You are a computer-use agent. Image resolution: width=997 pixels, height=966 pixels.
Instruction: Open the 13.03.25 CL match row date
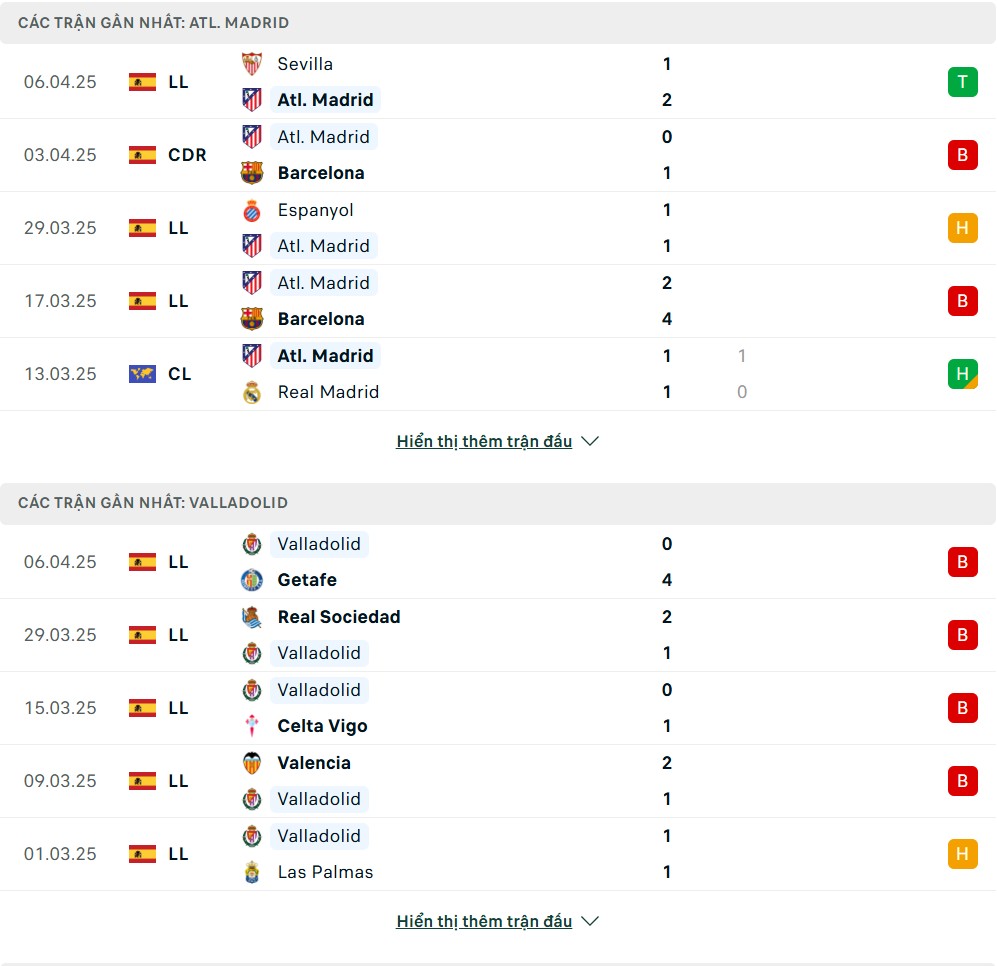[60, 374]
